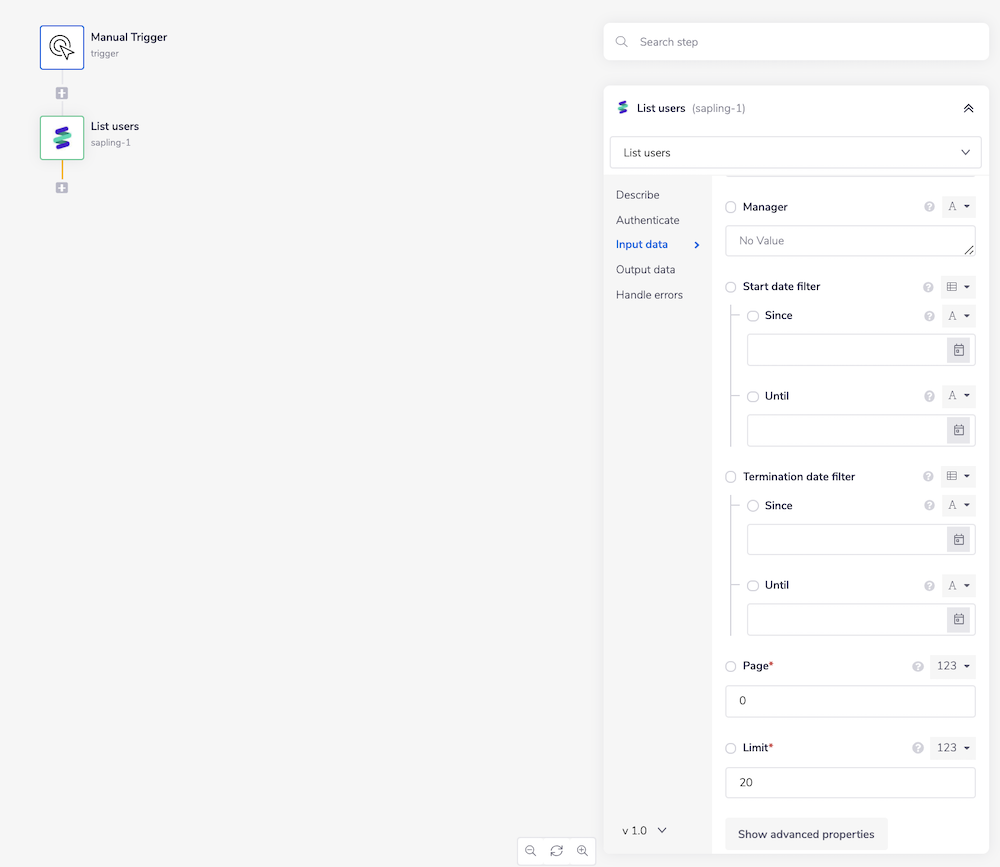The image size is (1000, 867).
Task: Click the zoom out magnifier icon
Action: pyautogui.click(x=530, y=851)
